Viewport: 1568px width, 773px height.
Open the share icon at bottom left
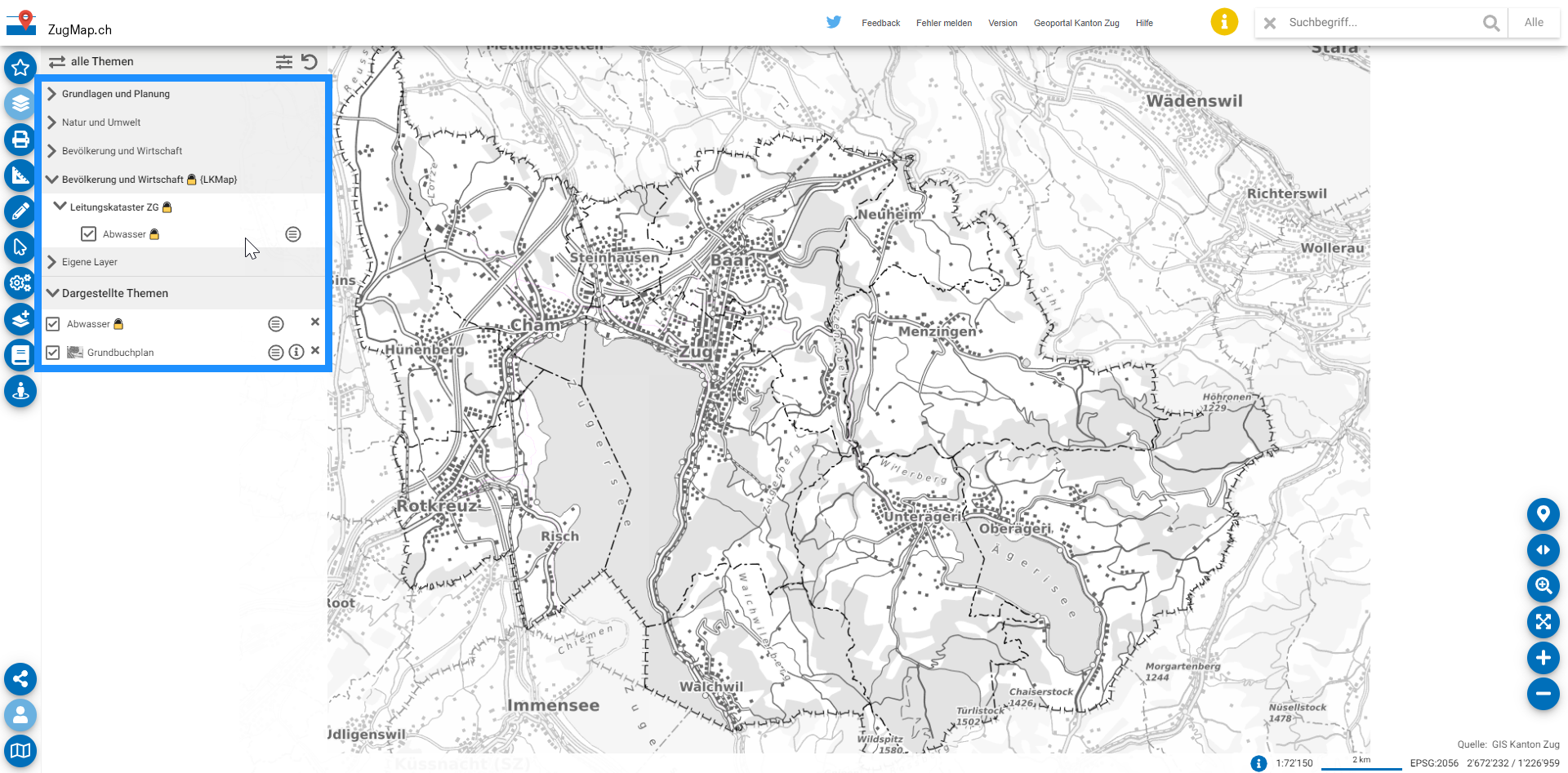pos(20,679)
